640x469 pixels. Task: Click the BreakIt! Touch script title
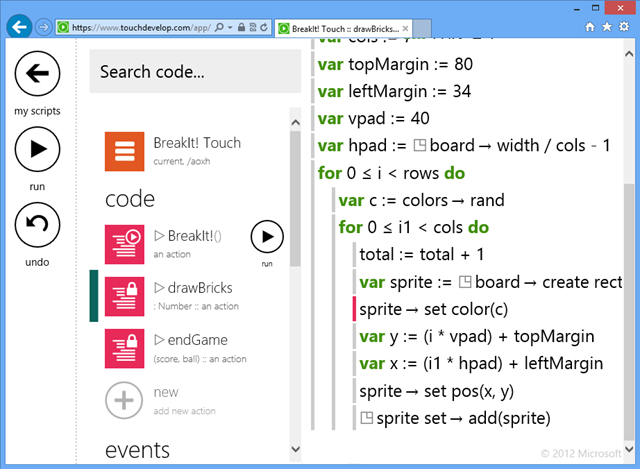point(197,143)
